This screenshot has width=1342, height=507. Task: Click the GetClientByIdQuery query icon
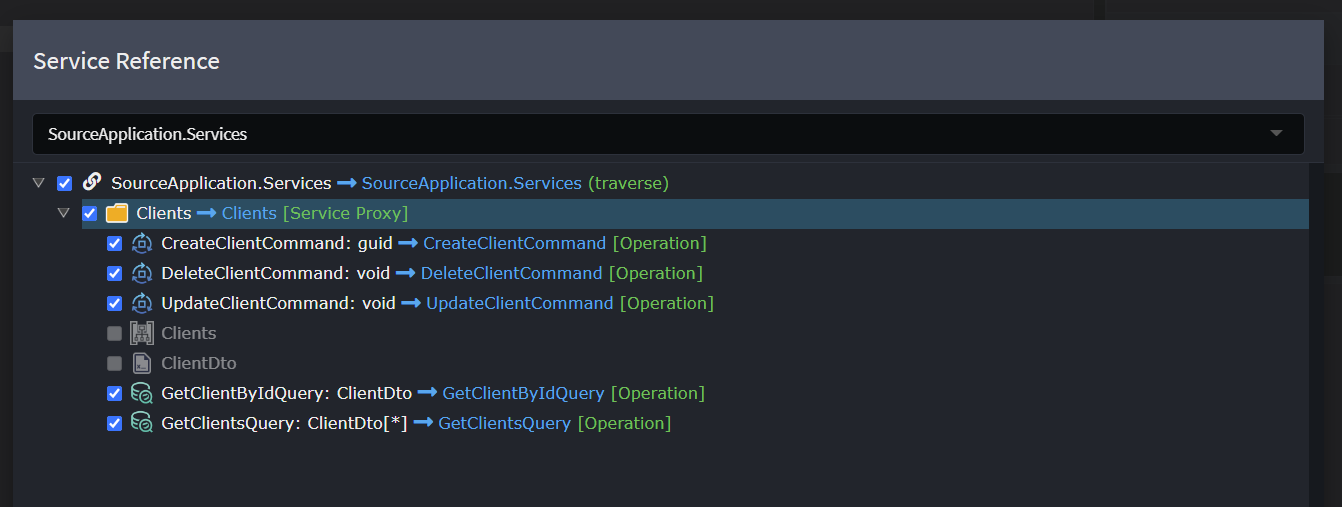[x=142, y=393]
